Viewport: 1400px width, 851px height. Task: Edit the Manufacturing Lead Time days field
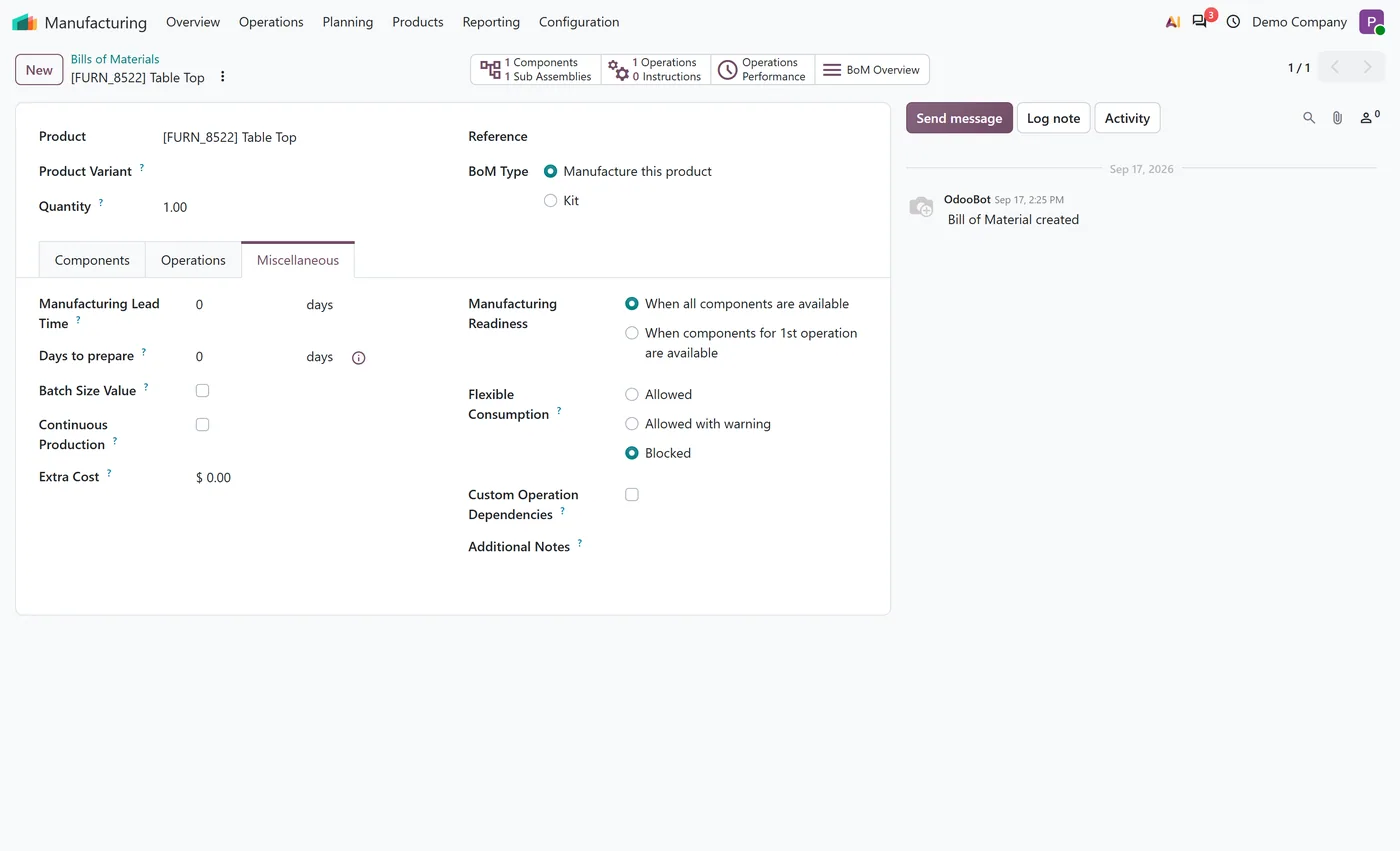pos(246,305)
